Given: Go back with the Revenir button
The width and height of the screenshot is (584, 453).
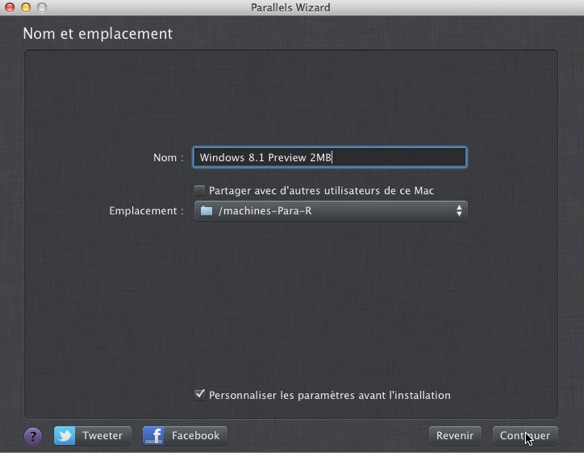Looking at the screenshot, I should 455,435.
